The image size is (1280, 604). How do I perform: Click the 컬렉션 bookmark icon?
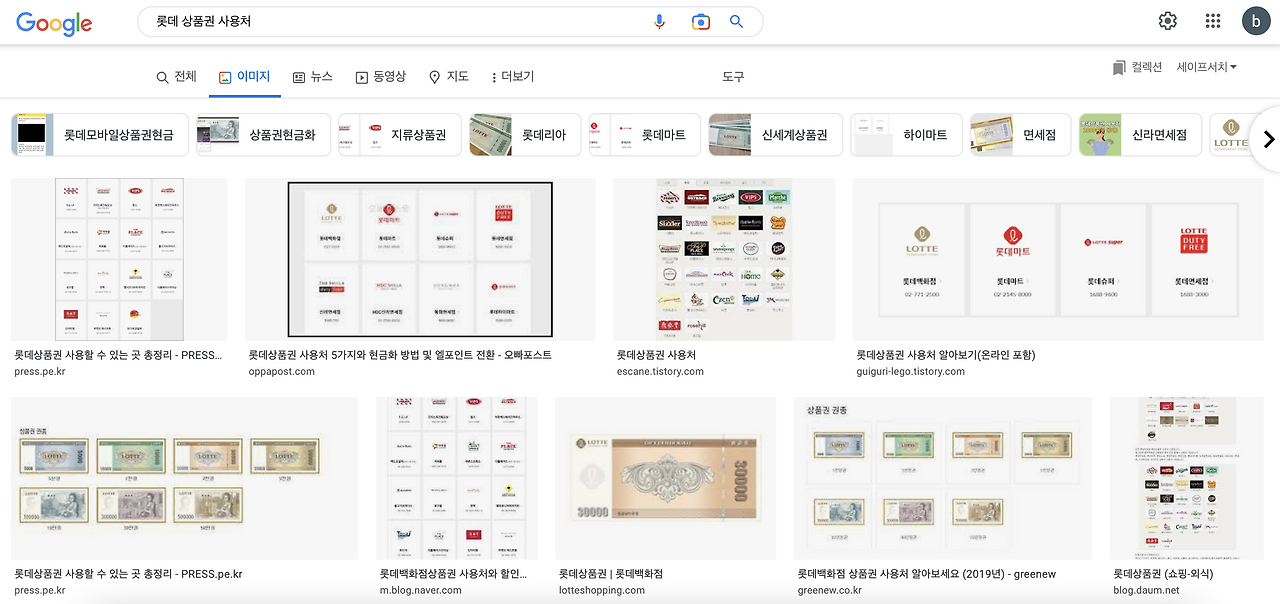[x=1118, y=67]
